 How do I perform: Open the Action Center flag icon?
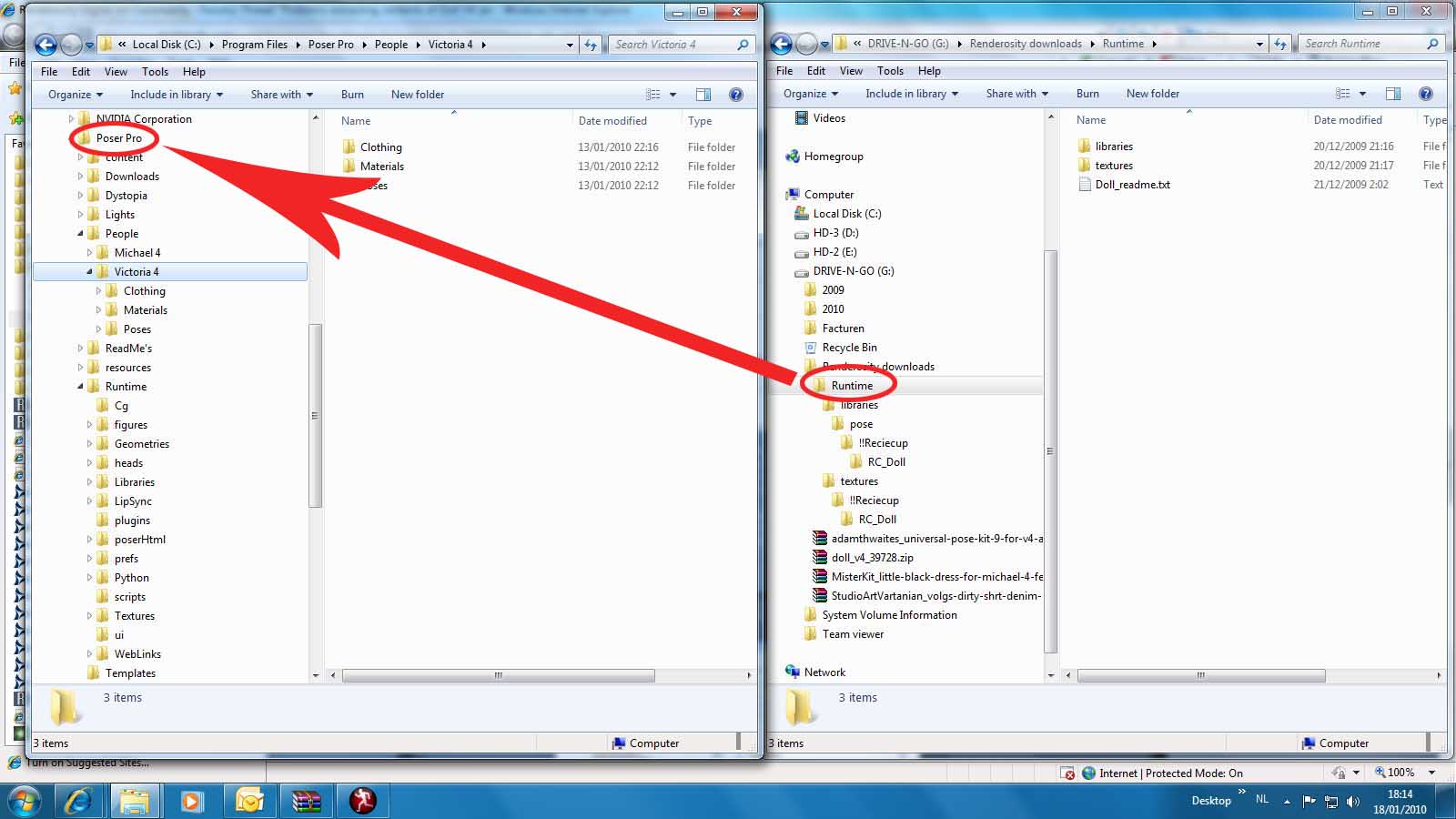pyautogui.click(x=1309, y=802)
